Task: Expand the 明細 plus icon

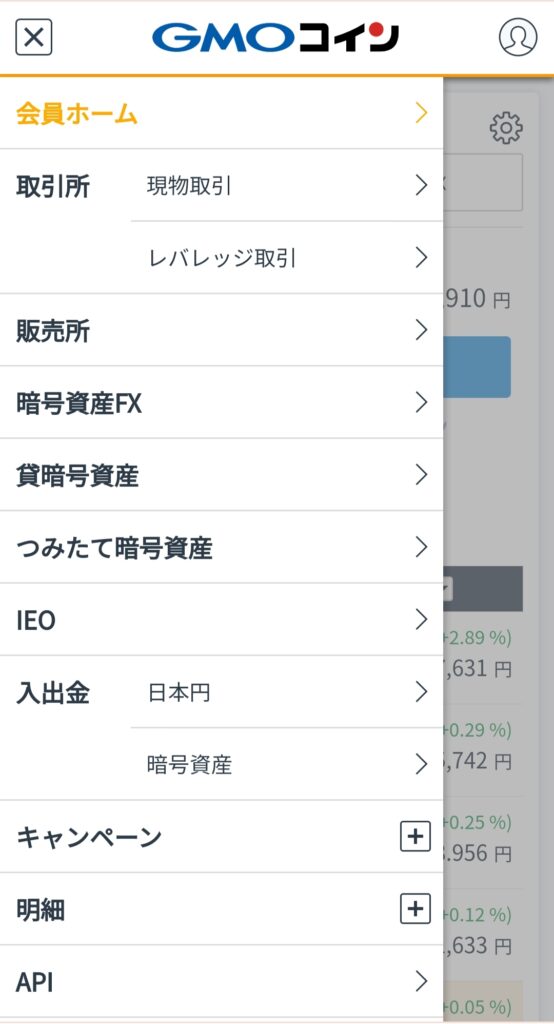Action: (x=416, y=909)
